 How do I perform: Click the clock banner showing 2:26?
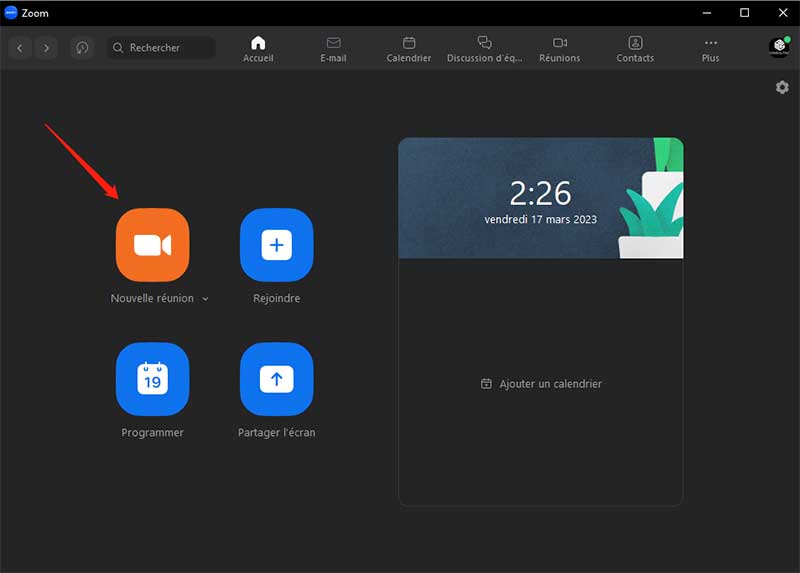click(x=540, y=198)
